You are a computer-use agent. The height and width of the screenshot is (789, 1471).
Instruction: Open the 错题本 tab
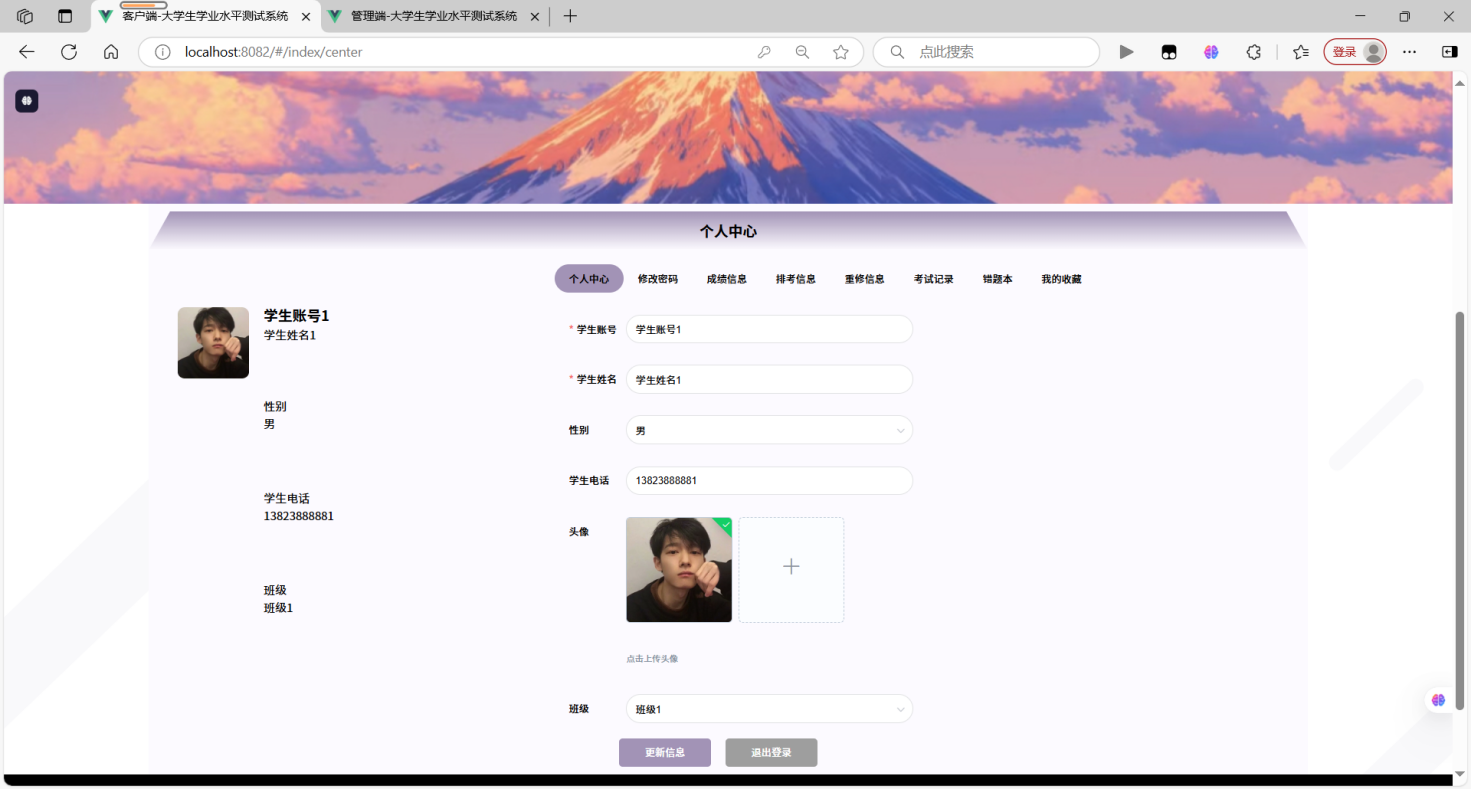[998, 279]
